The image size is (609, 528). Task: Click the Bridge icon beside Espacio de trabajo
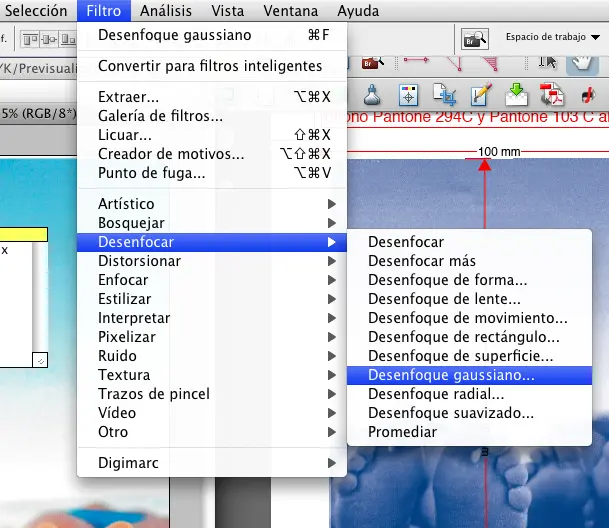tap(474, 38)
